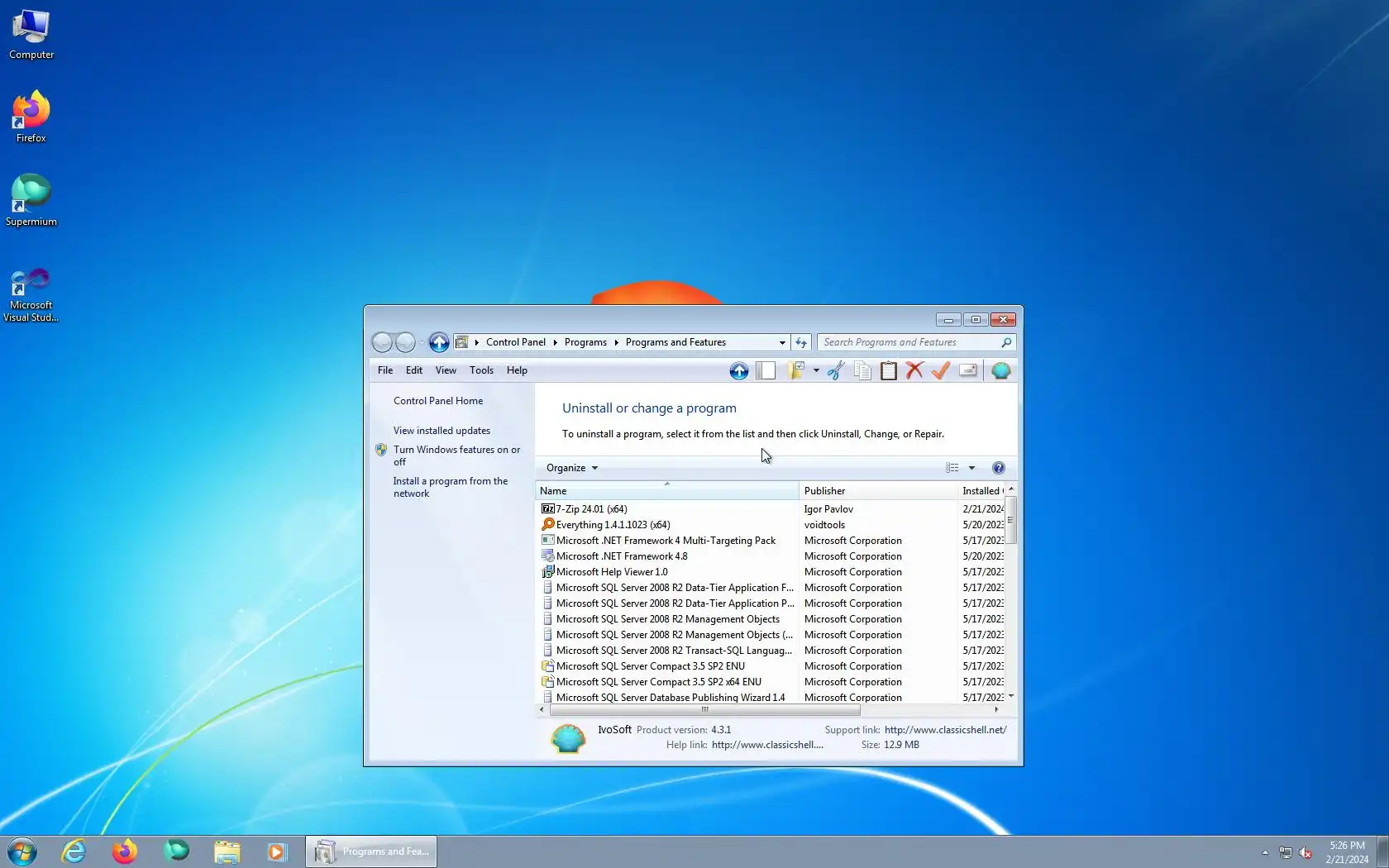Expand the arrow beside Folder Options icon

[x=816, y=370]
